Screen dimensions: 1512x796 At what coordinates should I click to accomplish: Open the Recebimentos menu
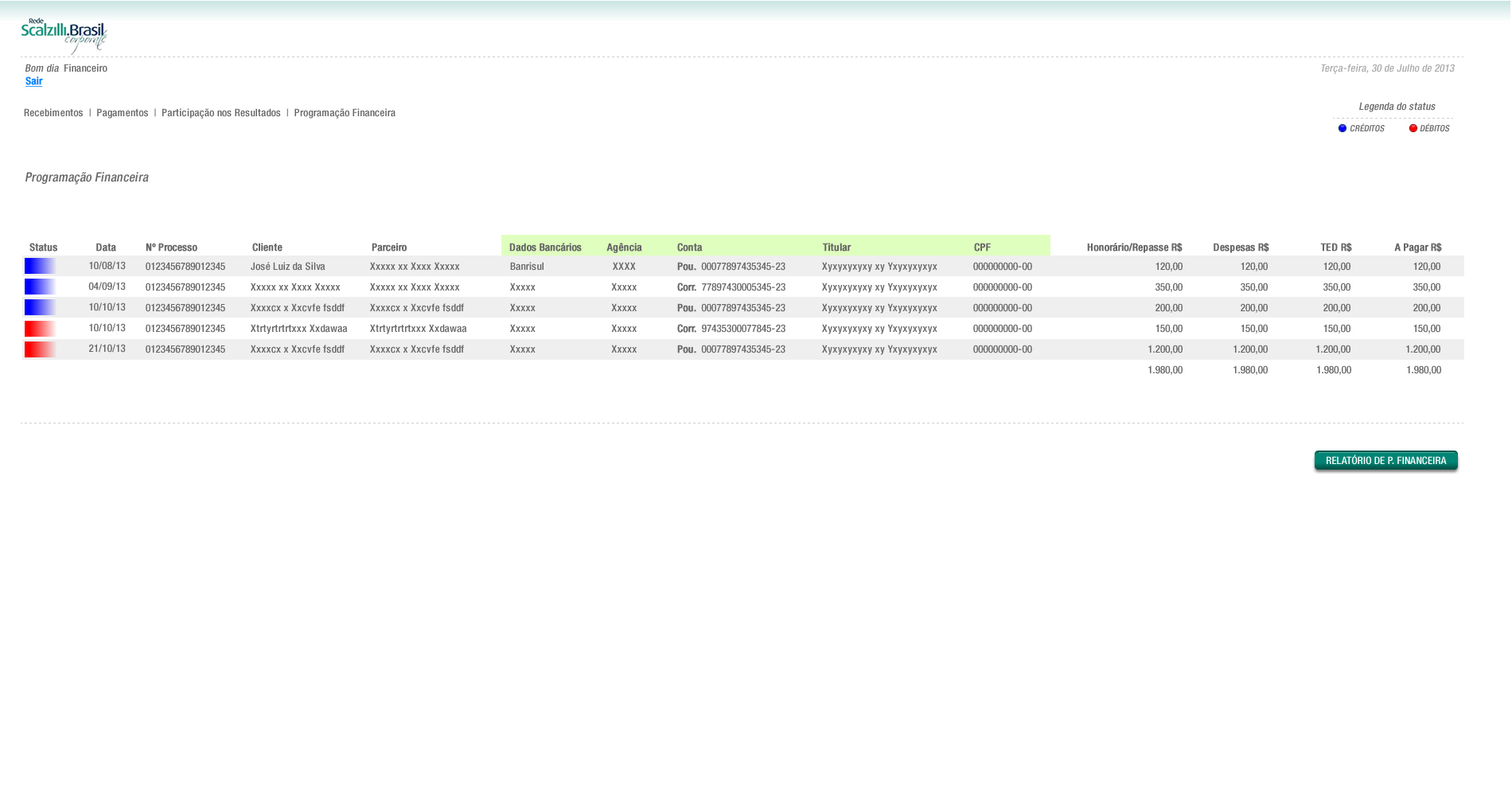tap(53, 113)
